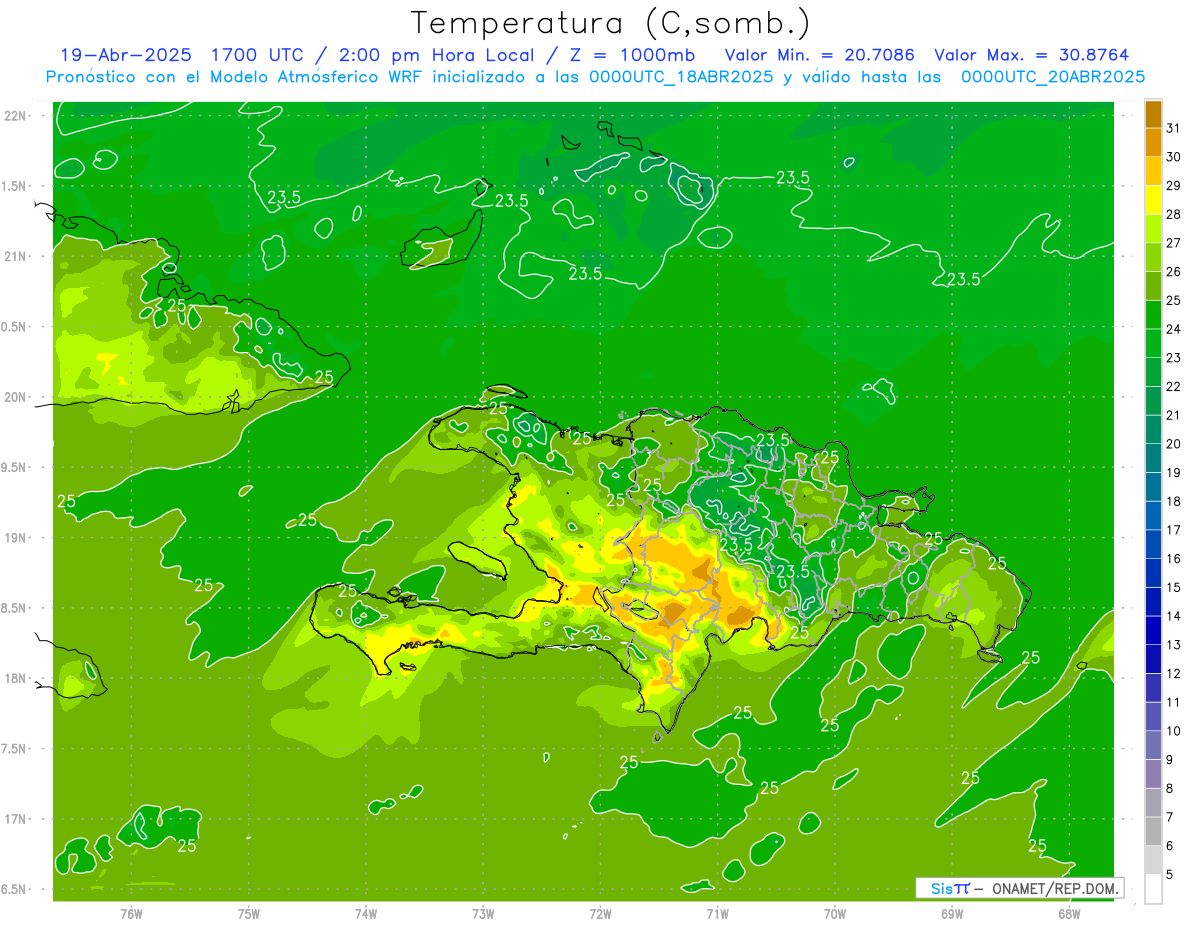Click the purple legend swatch between 8 and 9
The image size is (1200, 927).
point(1153,774)
